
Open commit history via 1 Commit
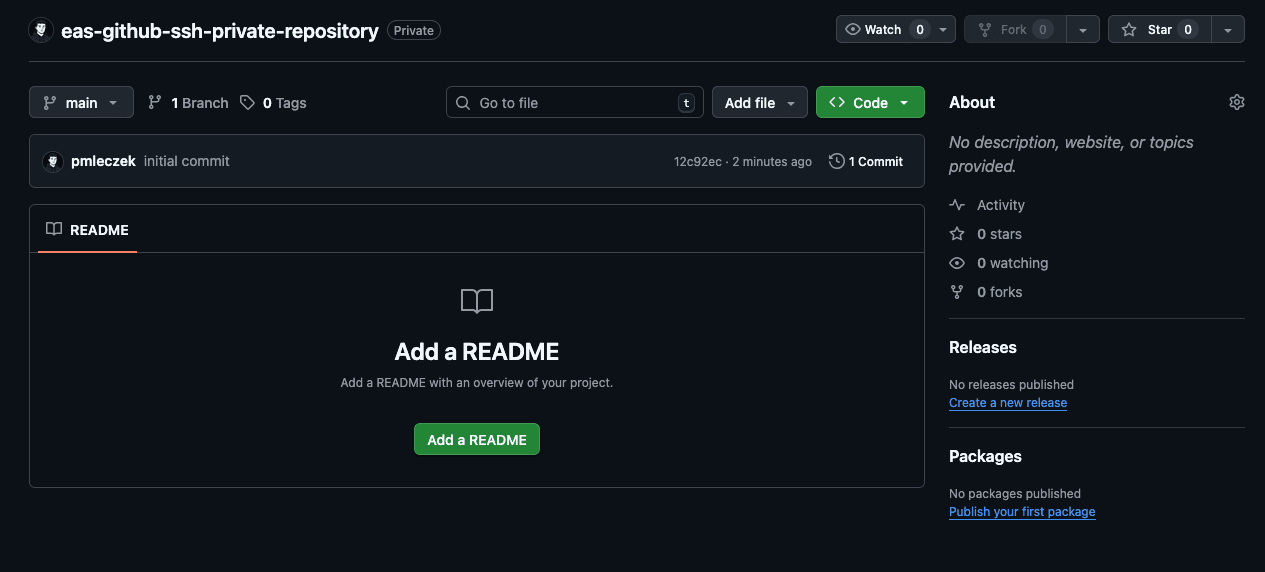866,161
